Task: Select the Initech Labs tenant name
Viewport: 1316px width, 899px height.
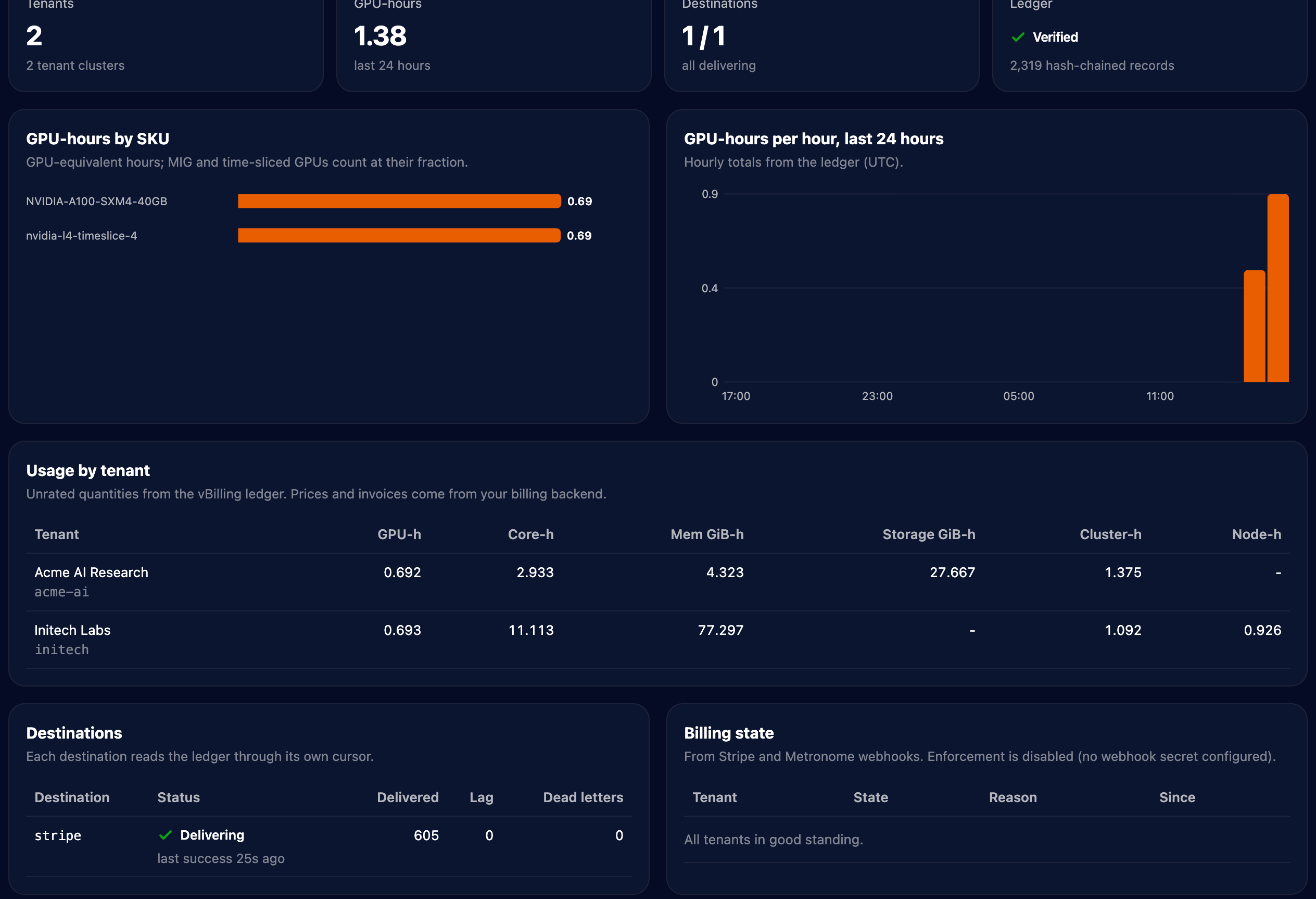Action: 72,630
